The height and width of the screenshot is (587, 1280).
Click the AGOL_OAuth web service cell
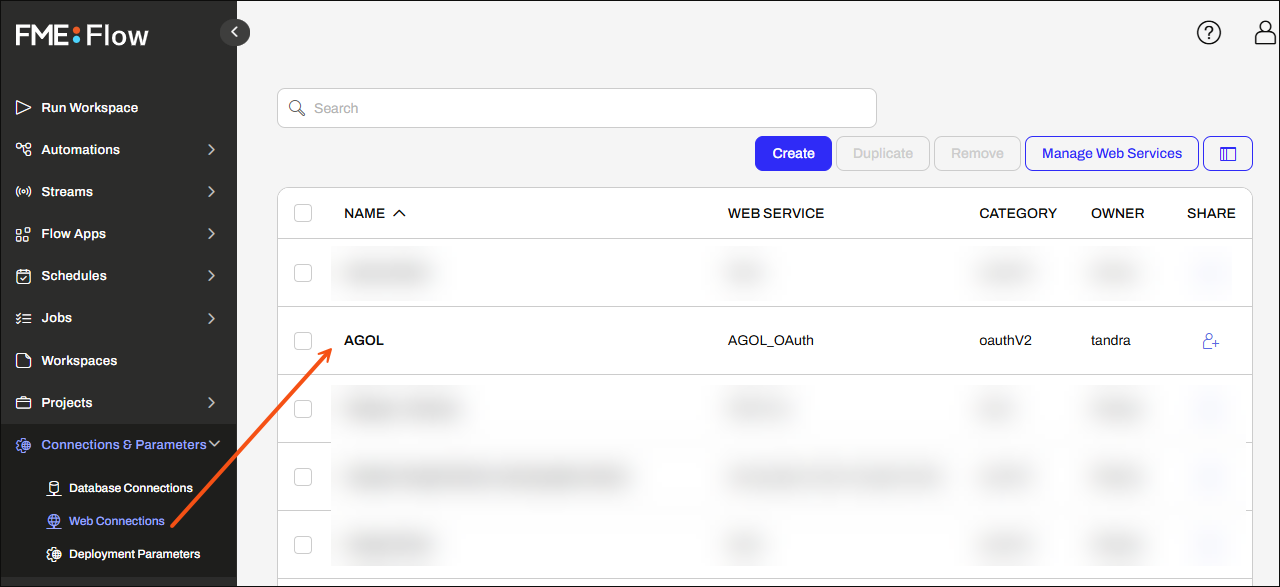771,340
